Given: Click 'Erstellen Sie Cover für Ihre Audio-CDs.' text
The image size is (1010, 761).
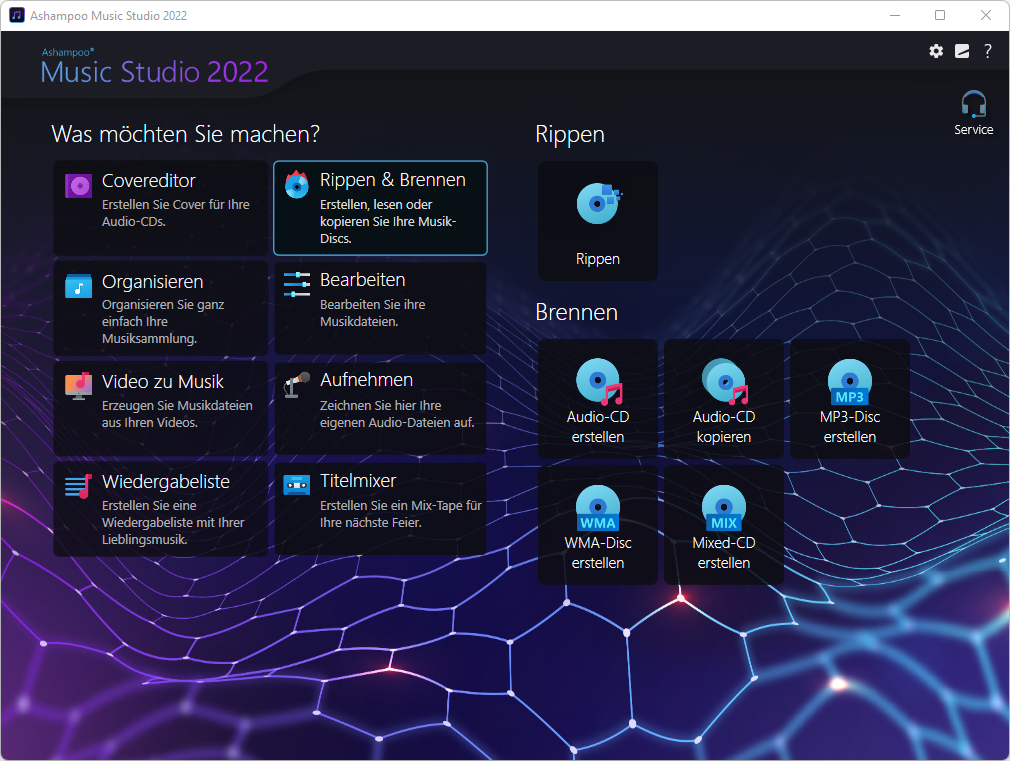Looking at the screenshot, I should click(175, 213).
